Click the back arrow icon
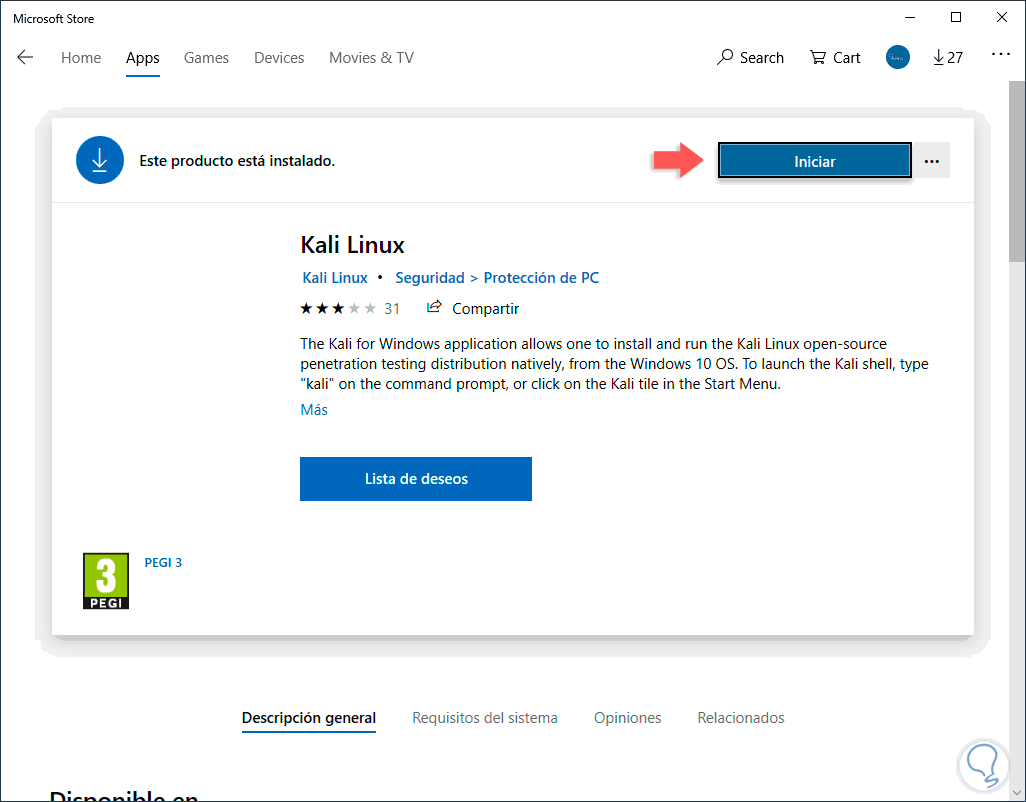The image size is (1026, 802). 25,57
